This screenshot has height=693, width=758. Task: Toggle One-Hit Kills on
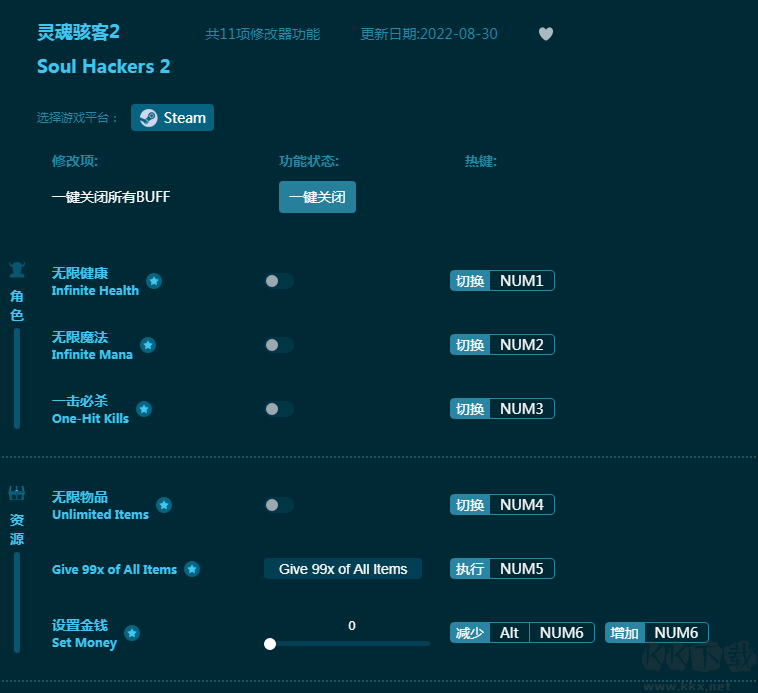[279, 409]
